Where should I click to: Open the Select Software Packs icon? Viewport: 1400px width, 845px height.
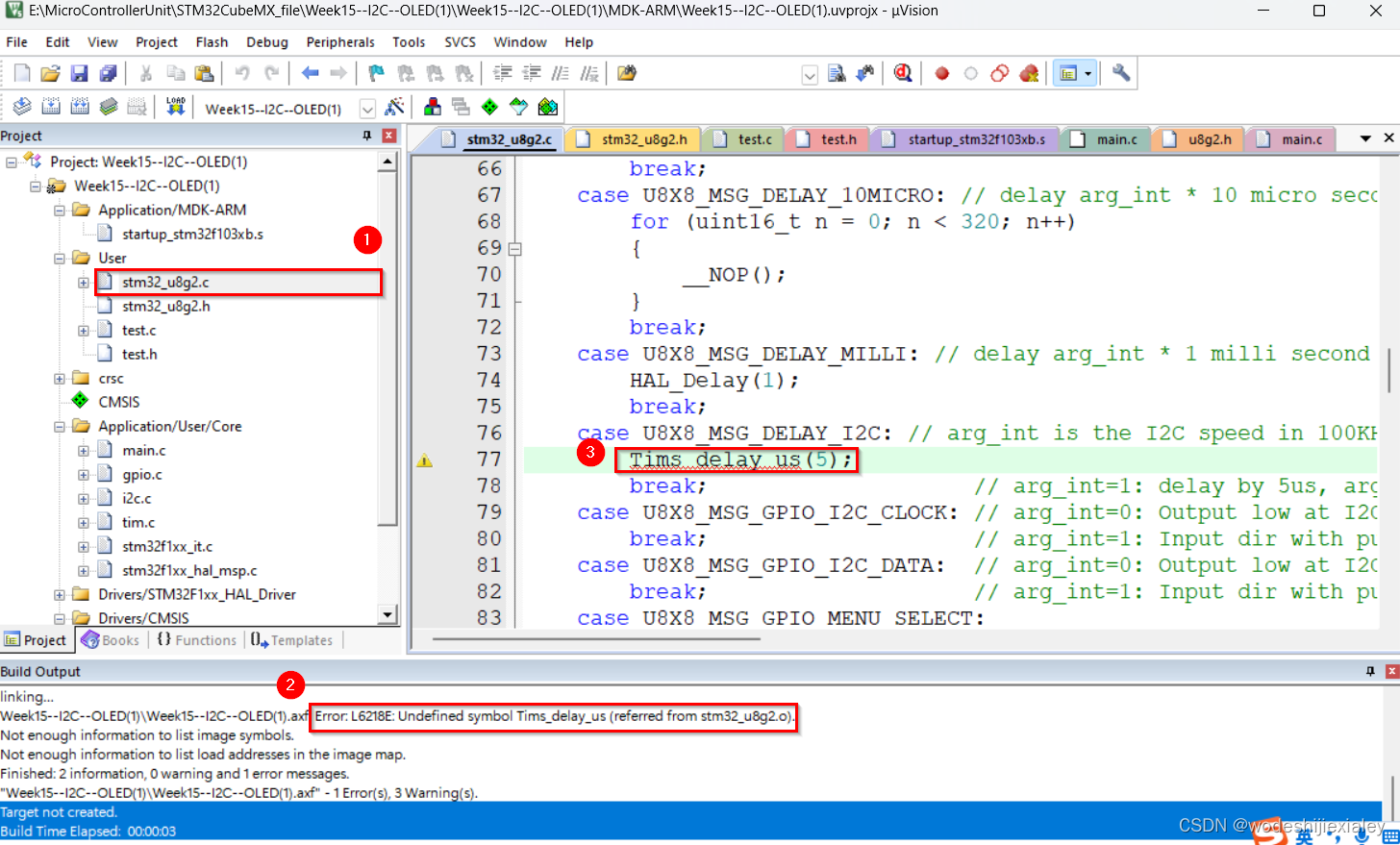(x=518, y=107)
